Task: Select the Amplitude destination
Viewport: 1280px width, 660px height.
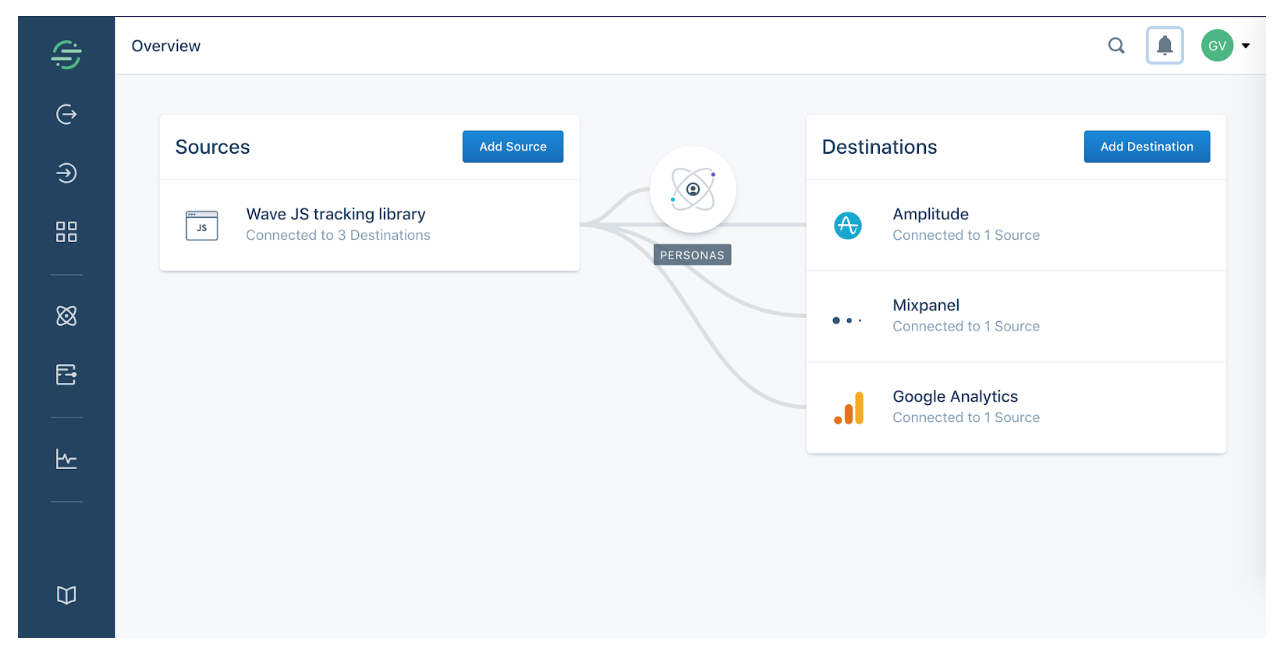Action: (930, 214)
